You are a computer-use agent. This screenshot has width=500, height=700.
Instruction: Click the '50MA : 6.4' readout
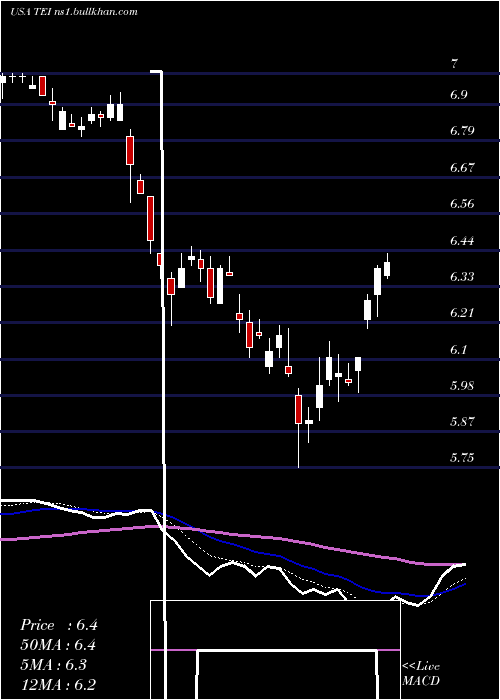tap(58, 645)
